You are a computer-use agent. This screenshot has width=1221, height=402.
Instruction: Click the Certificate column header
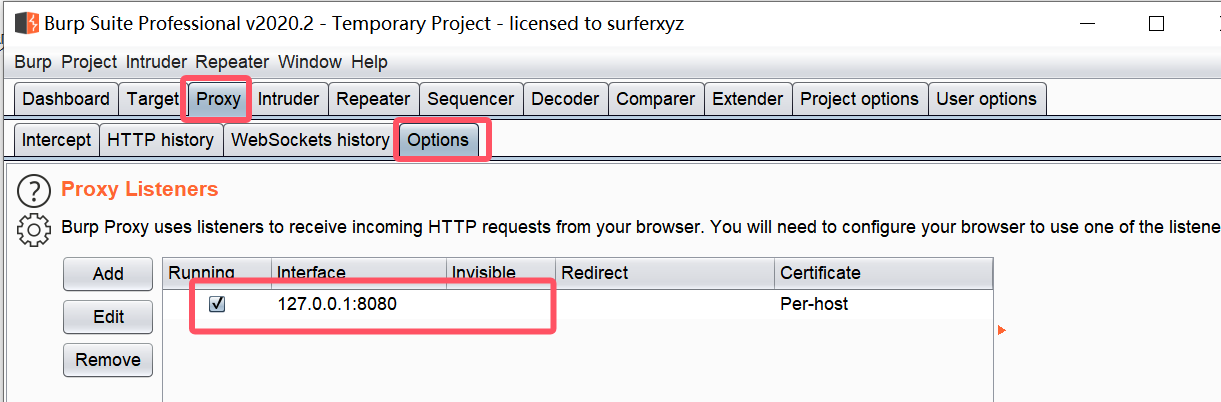point(820,273)
